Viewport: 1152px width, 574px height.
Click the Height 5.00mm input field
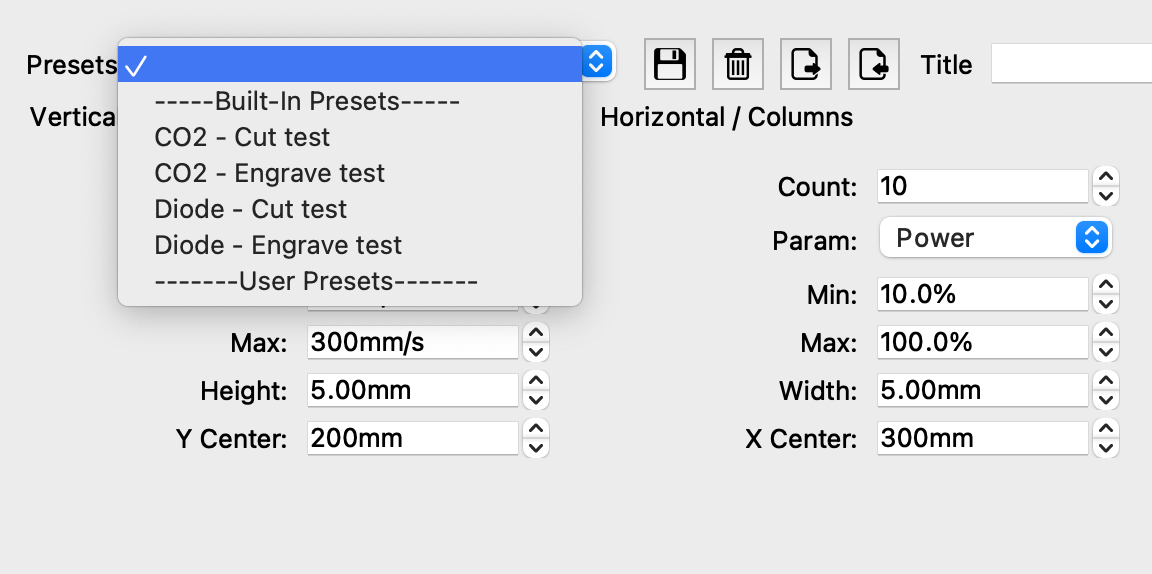coord(412,390)
